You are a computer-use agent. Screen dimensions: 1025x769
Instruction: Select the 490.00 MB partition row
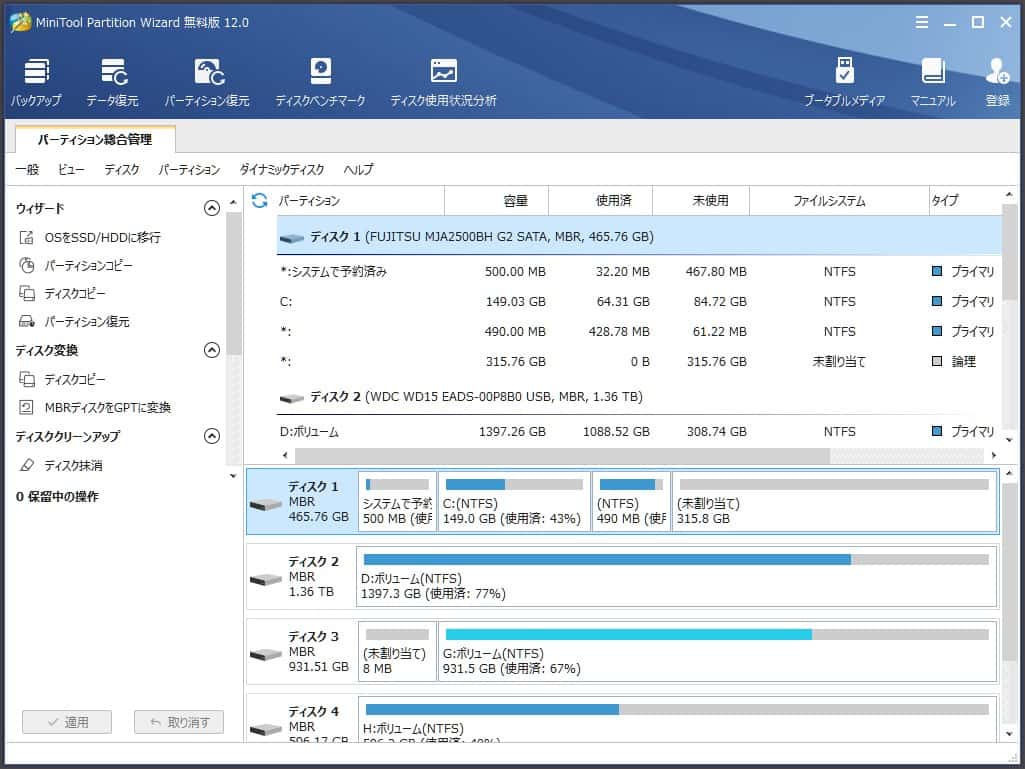click(639, 332)
